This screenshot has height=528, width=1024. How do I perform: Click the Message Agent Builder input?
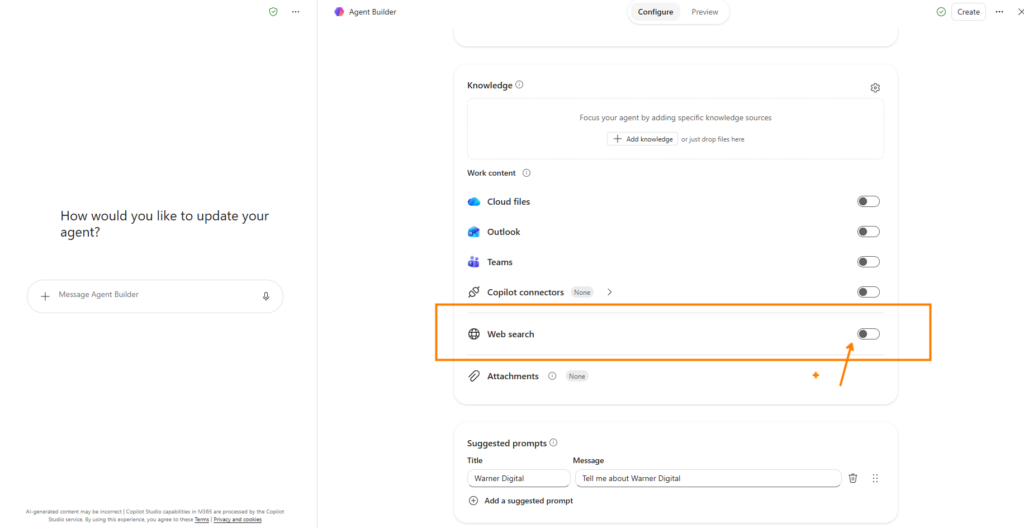tap(155, 296)
